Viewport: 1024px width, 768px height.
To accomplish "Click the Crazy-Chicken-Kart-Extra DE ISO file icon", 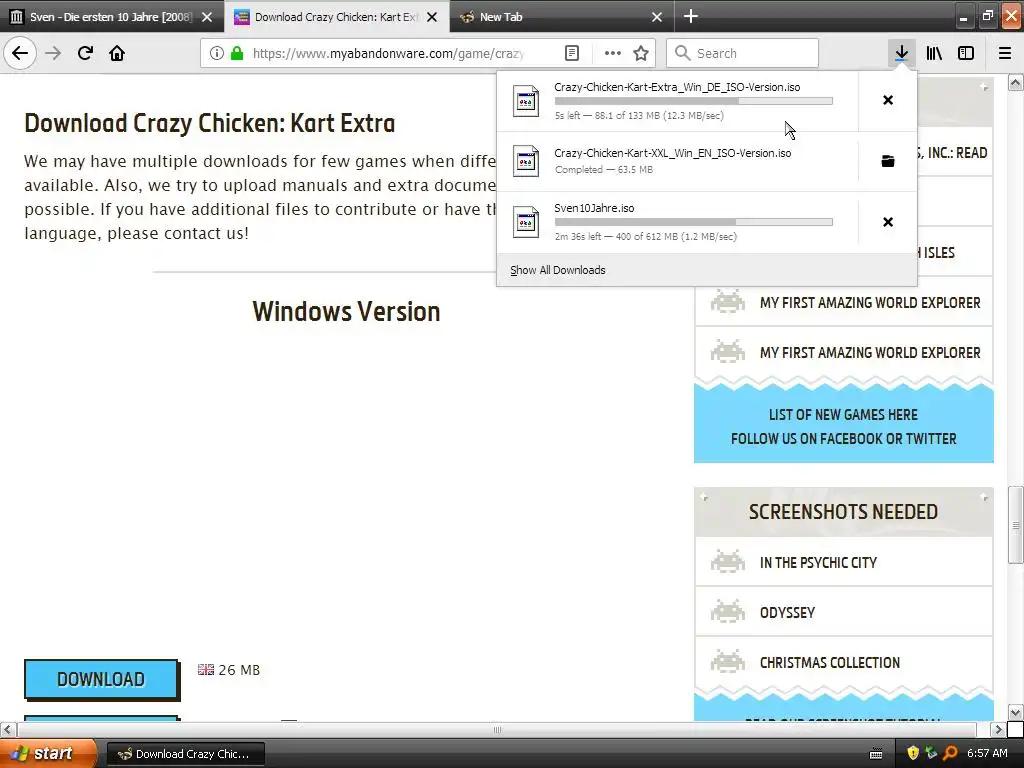I will [x=526, y=101].
